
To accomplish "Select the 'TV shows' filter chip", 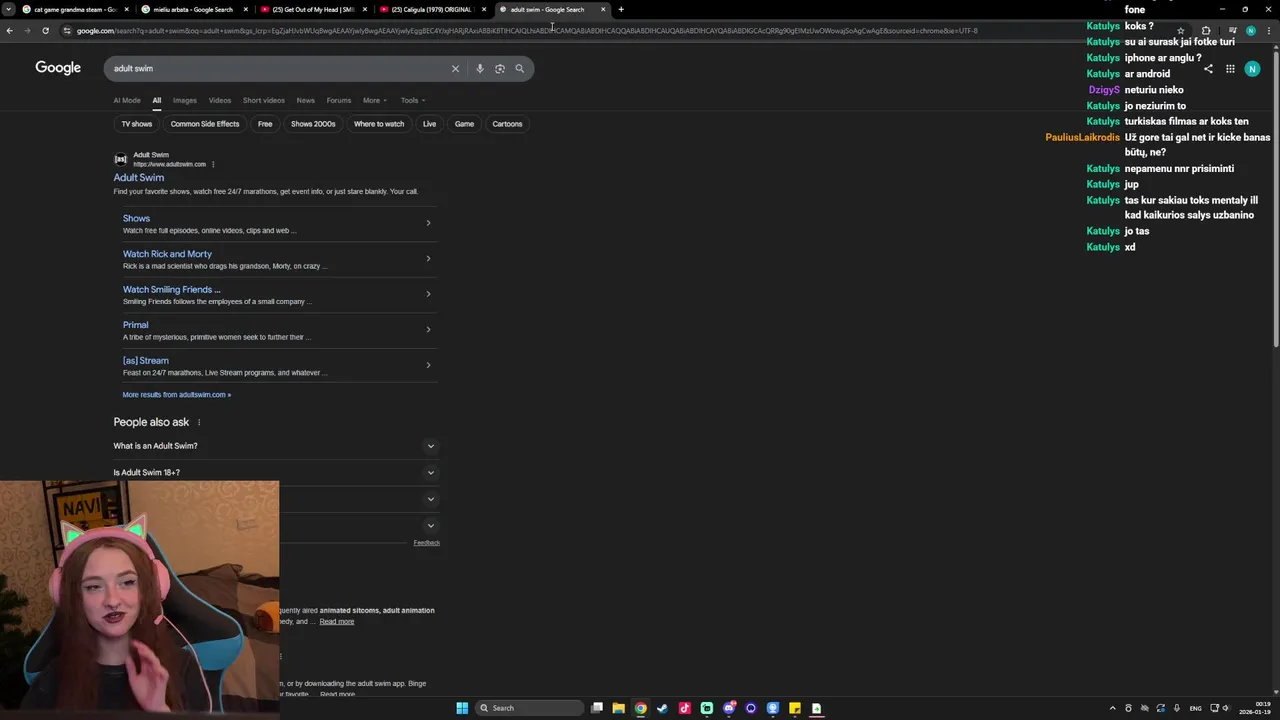I will [x=137, y=124].
